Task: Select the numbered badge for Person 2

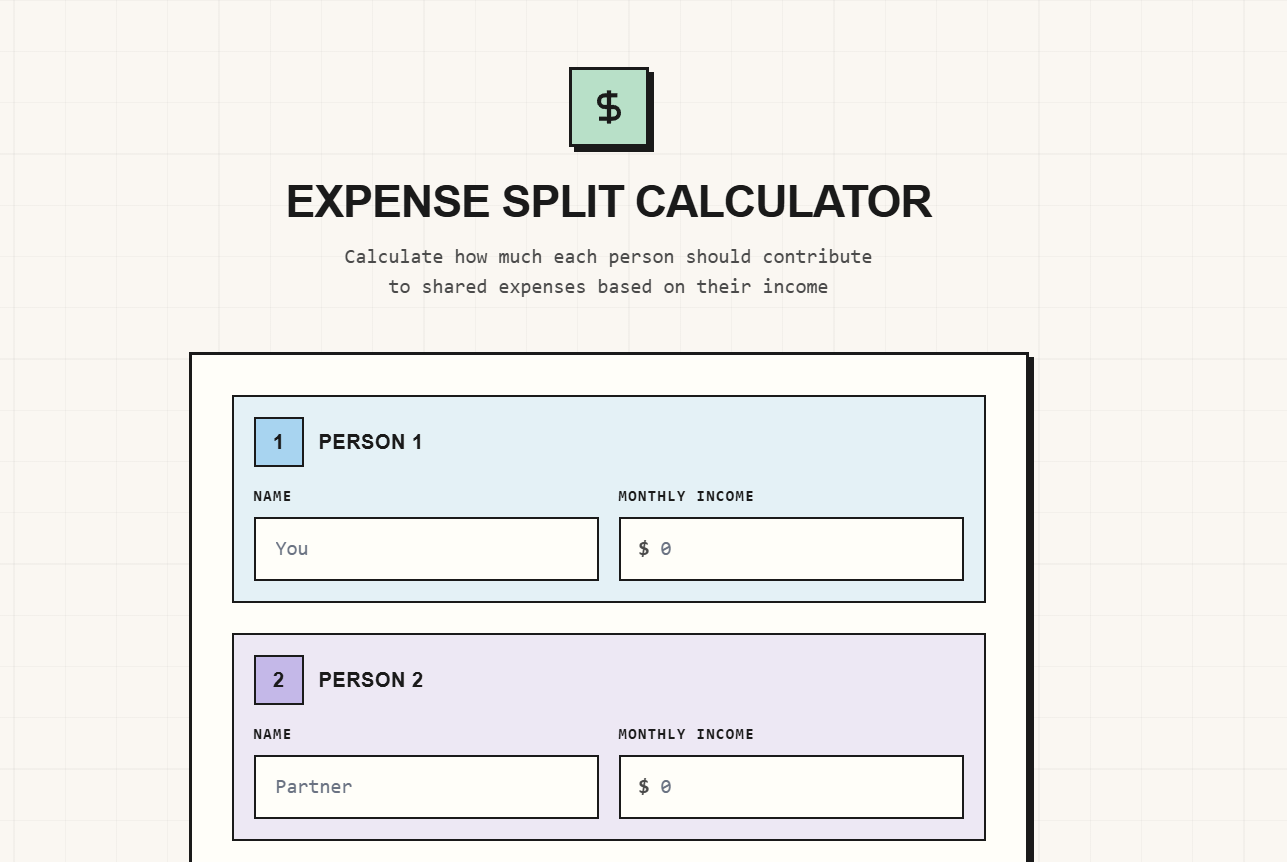Action: coord(278,680)
